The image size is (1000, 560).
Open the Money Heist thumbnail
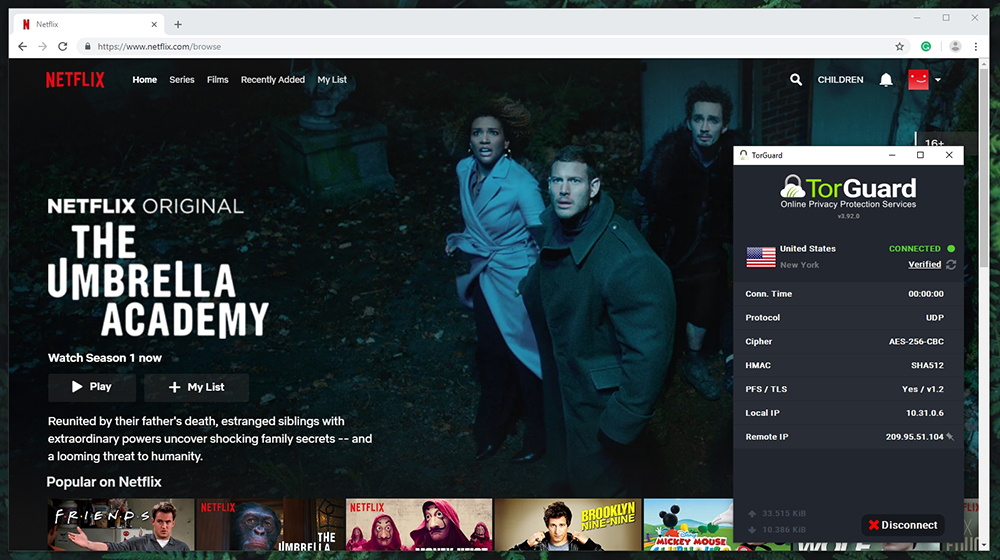(419, 524)
